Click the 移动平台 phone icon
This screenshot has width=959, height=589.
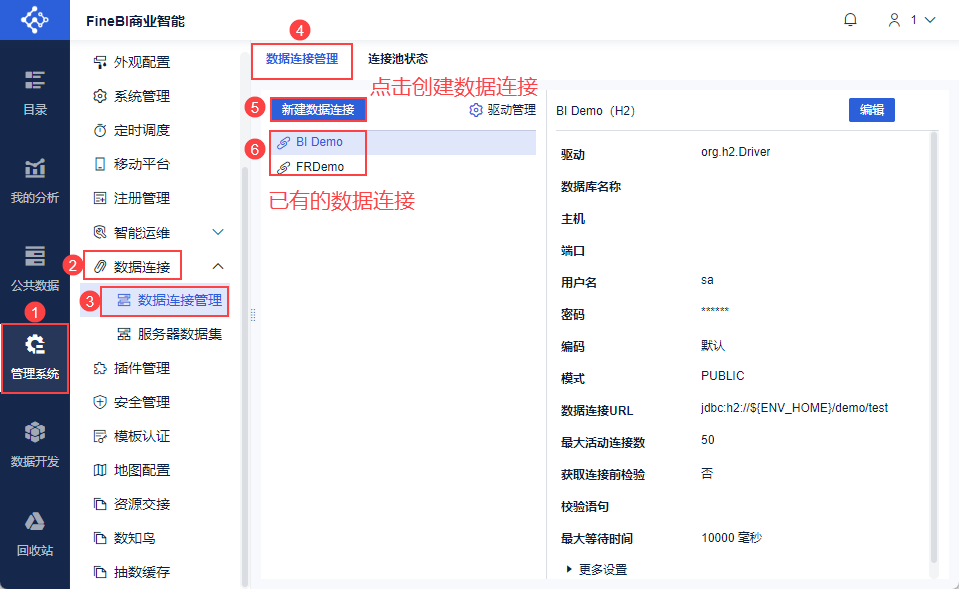tap(100, 164)
